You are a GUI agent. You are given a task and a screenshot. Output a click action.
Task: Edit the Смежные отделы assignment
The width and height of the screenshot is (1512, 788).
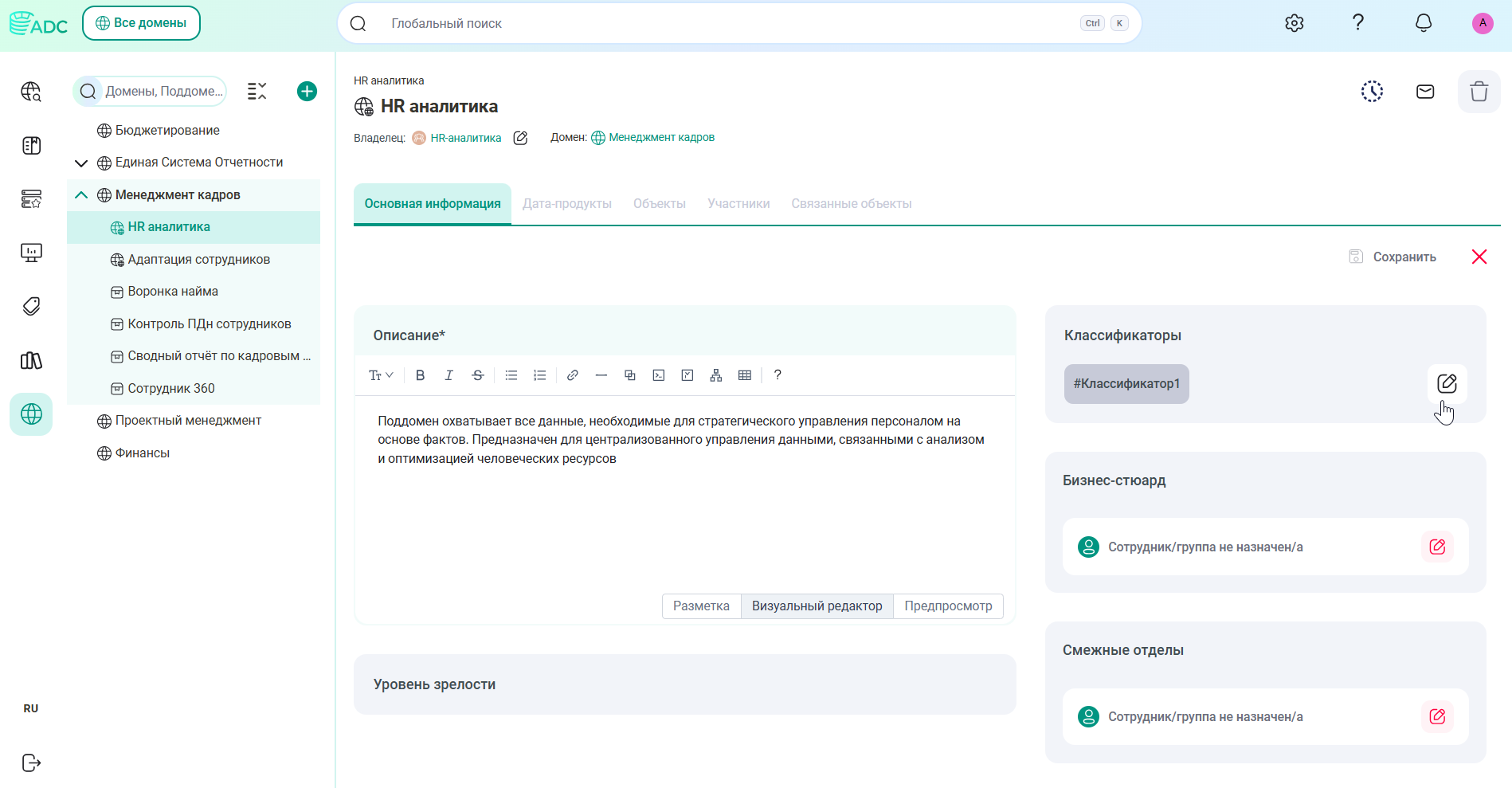(1437, 716)
